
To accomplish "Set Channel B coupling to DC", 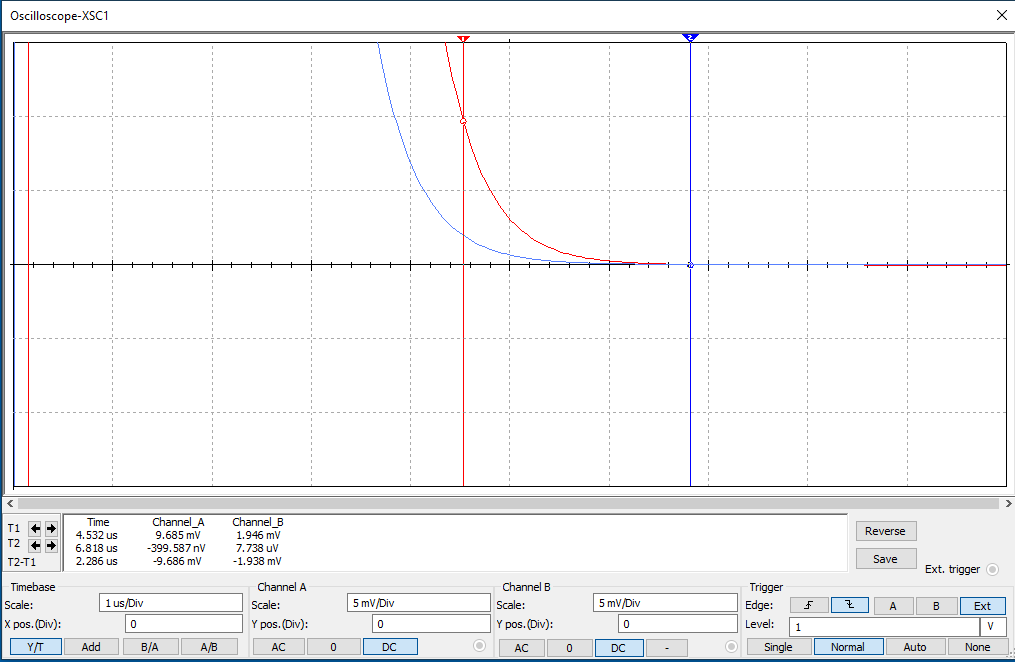I will coord(618,647).
